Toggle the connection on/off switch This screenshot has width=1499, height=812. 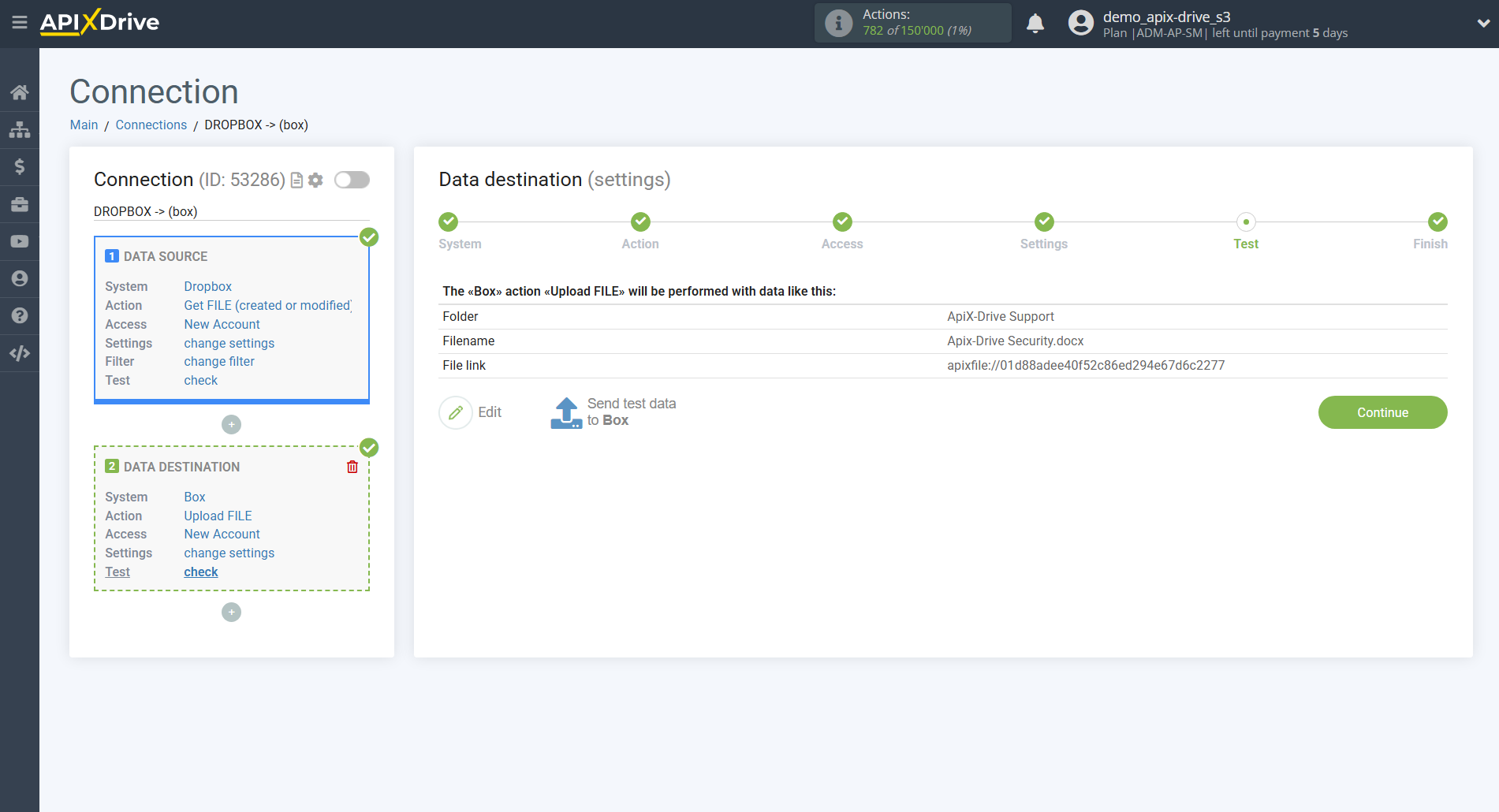click(352, 181)
